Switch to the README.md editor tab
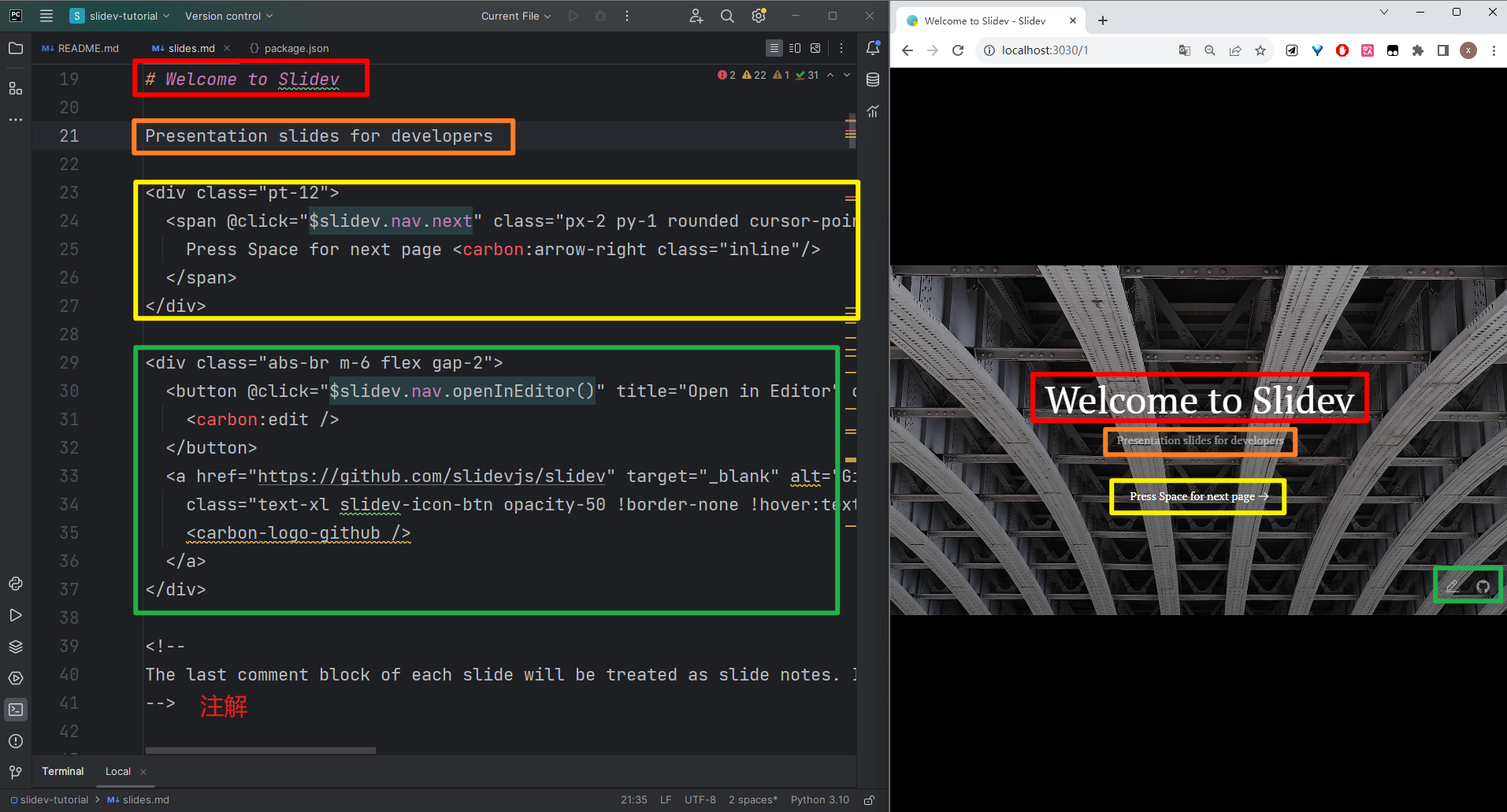1507x812 pixels. pos(80,48)
